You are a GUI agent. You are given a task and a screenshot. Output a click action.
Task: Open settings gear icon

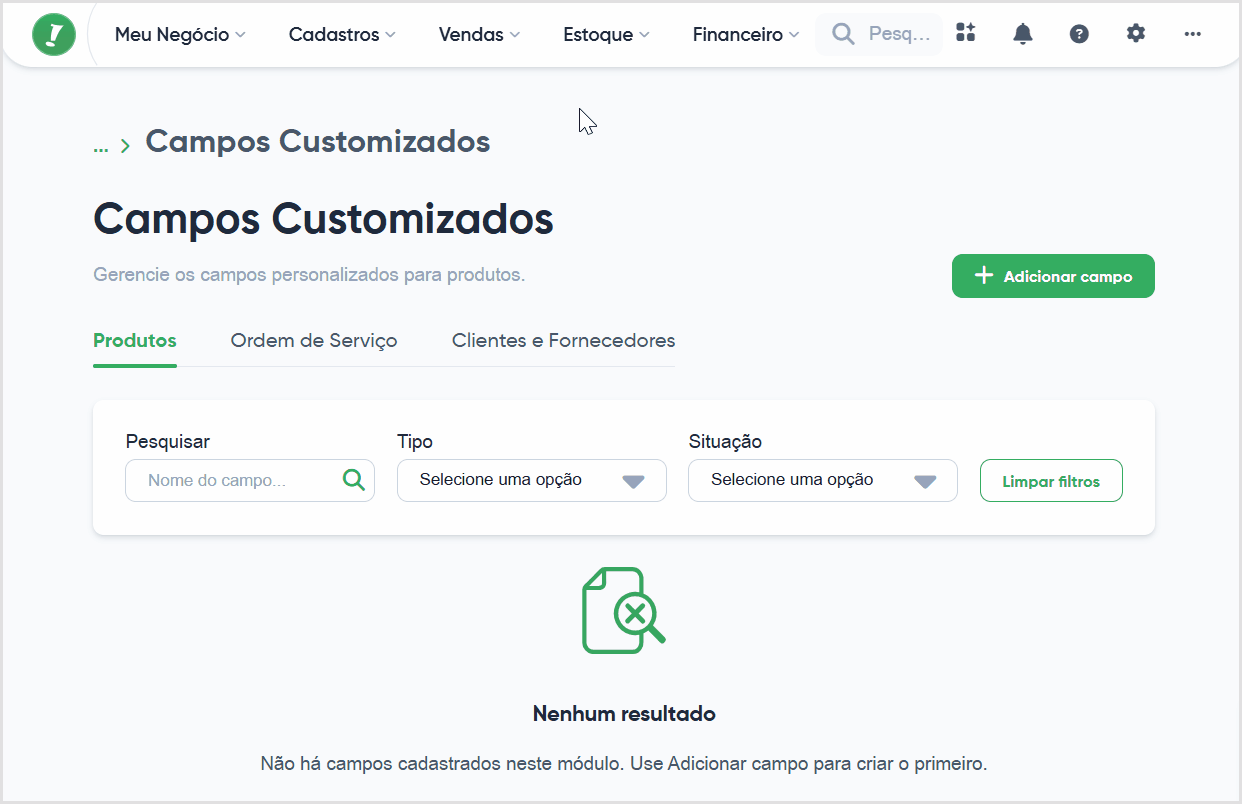tap(1135, 33)
